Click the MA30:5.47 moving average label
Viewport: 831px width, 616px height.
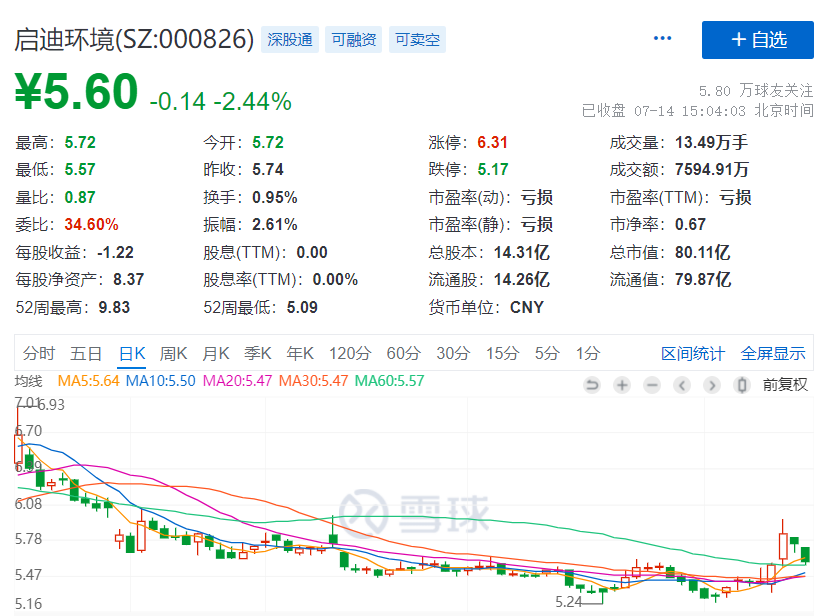[313, 381]
